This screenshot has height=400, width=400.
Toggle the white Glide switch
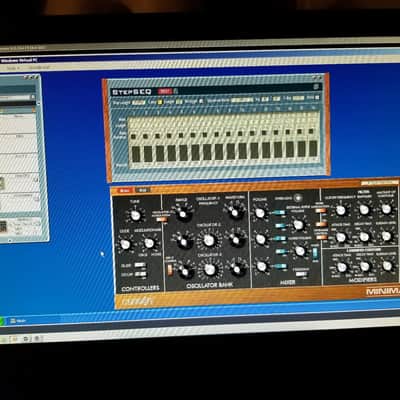140,265
